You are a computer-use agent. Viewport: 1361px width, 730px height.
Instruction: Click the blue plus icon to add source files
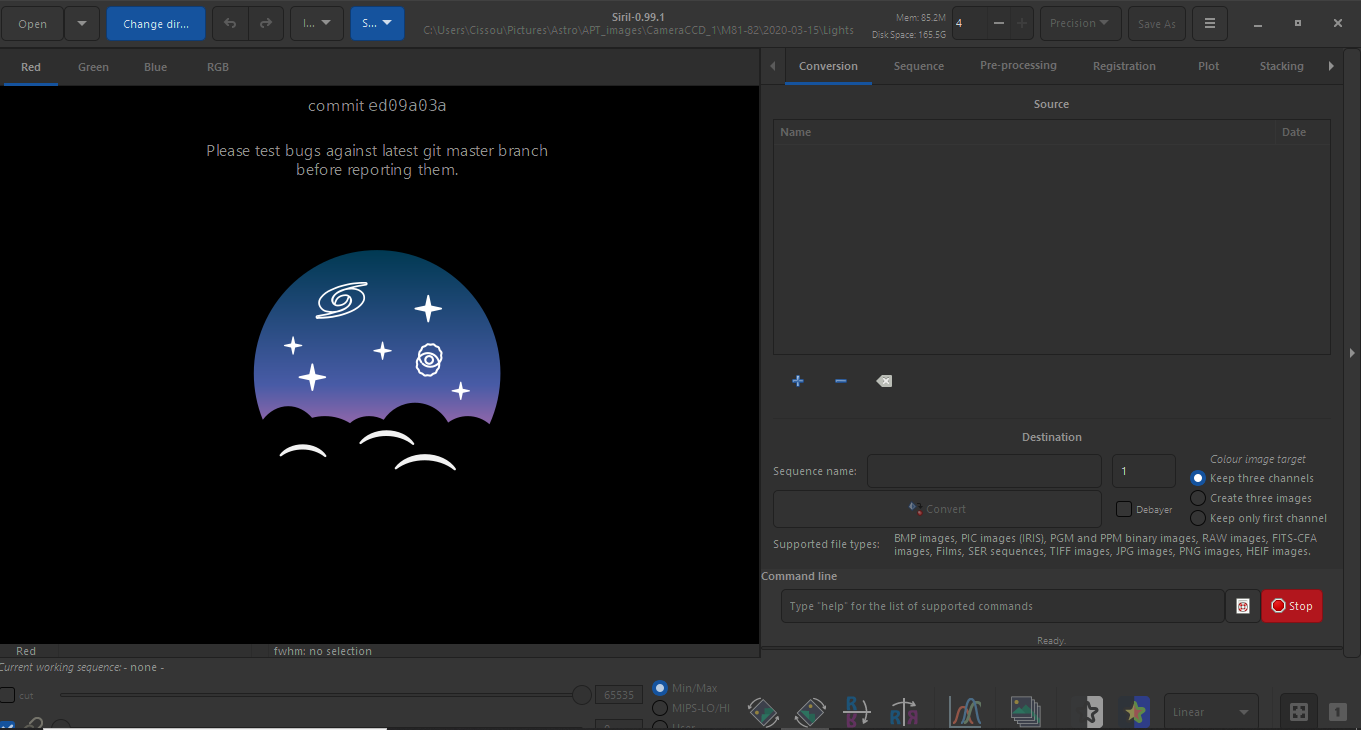tap(797, 381)
